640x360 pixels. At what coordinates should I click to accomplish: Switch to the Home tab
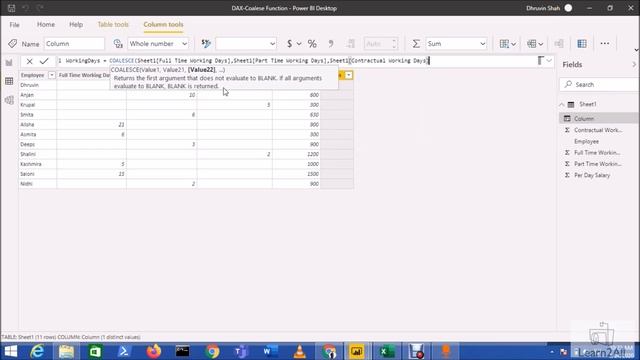(46, 24)
